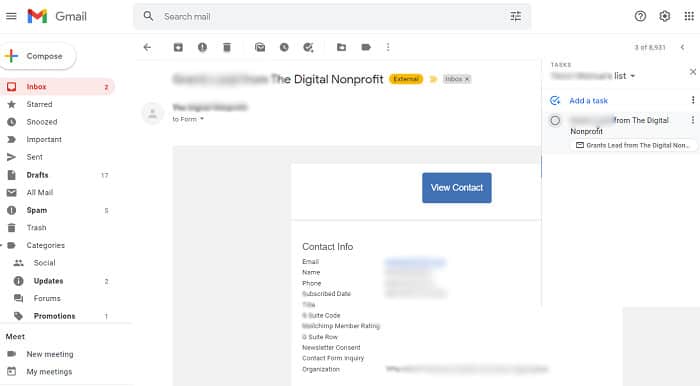Viewport: 700px width, 386px height.
Task: Click the 'Organization' field label
Action: click(x=321, y=369)
